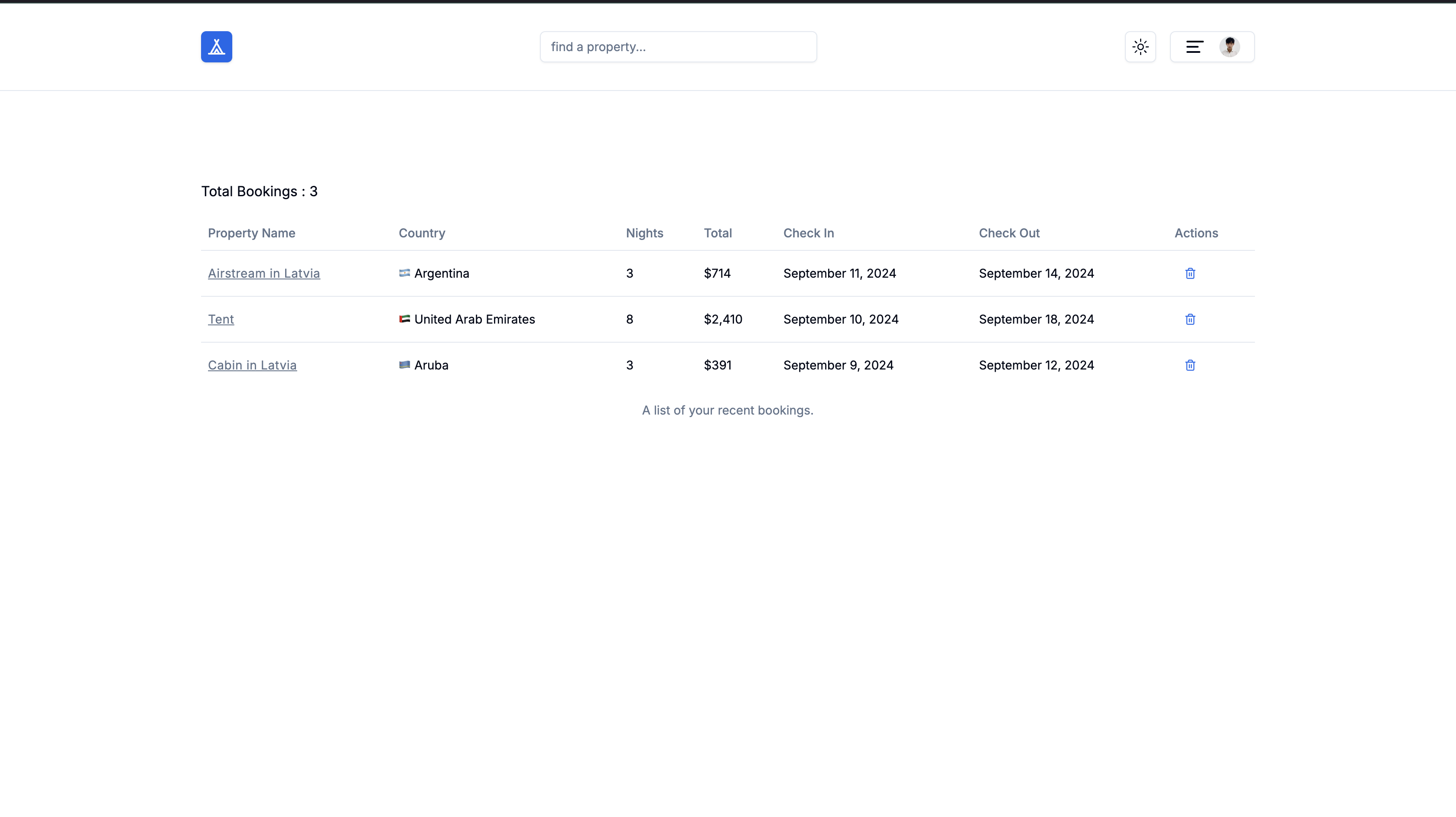The height and width of the screenshot is (817, 1456).
Task: Click the Aruba flag icon
Action: (404, 364)
